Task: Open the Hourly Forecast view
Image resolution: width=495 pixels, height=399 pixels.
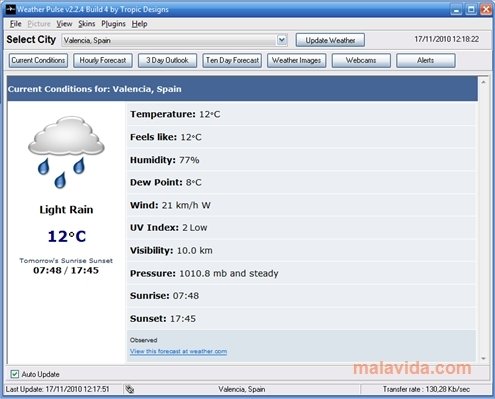Action: tap(103, 60)
